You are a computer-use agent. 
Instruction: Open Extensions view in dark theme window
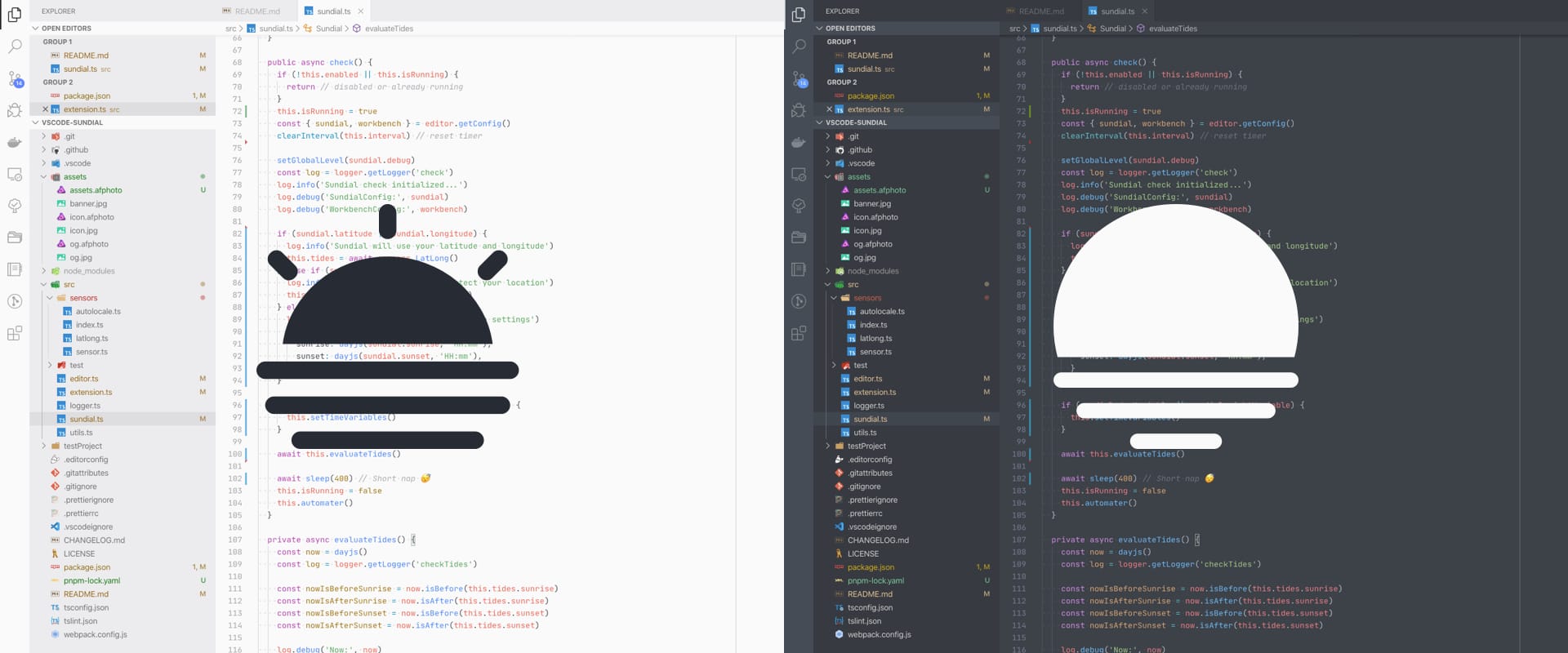pos(799,333)
